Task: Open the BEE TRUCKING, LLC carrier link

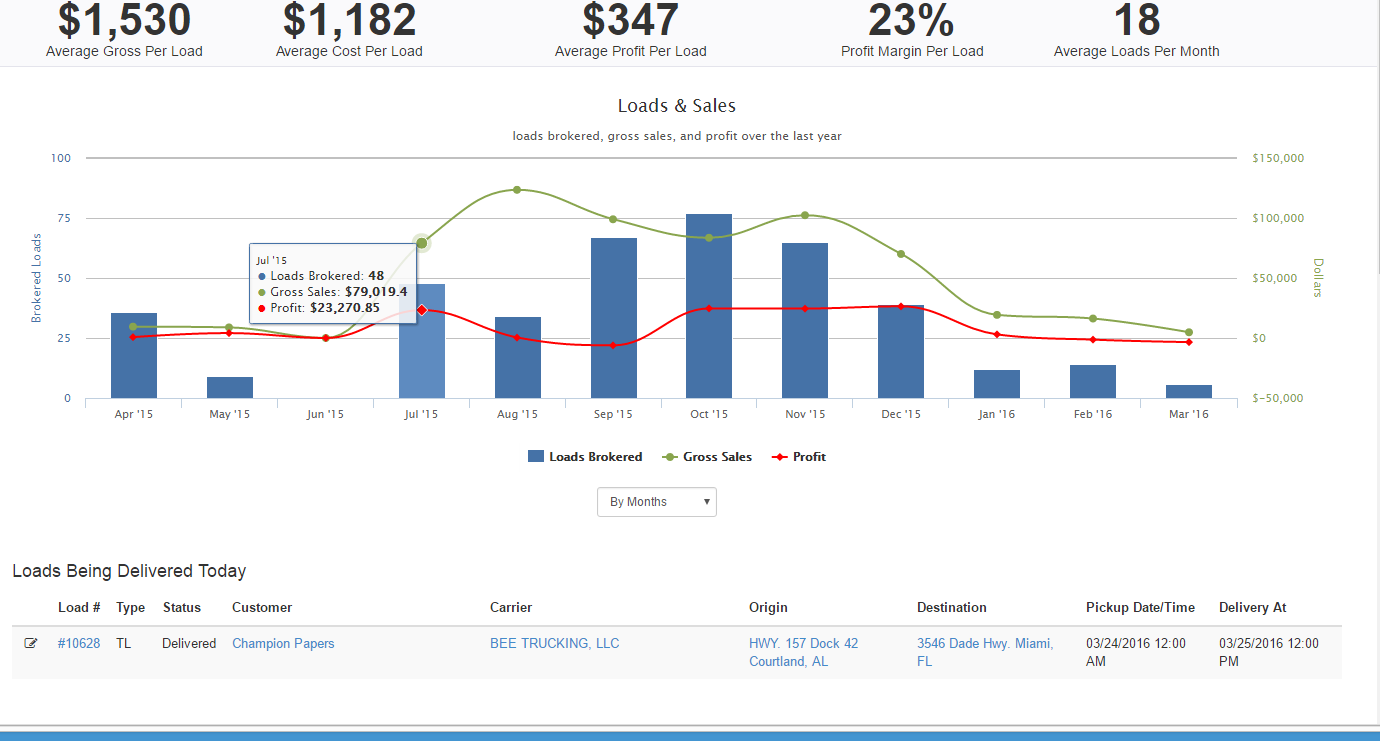Action: (x=555, y=643)
